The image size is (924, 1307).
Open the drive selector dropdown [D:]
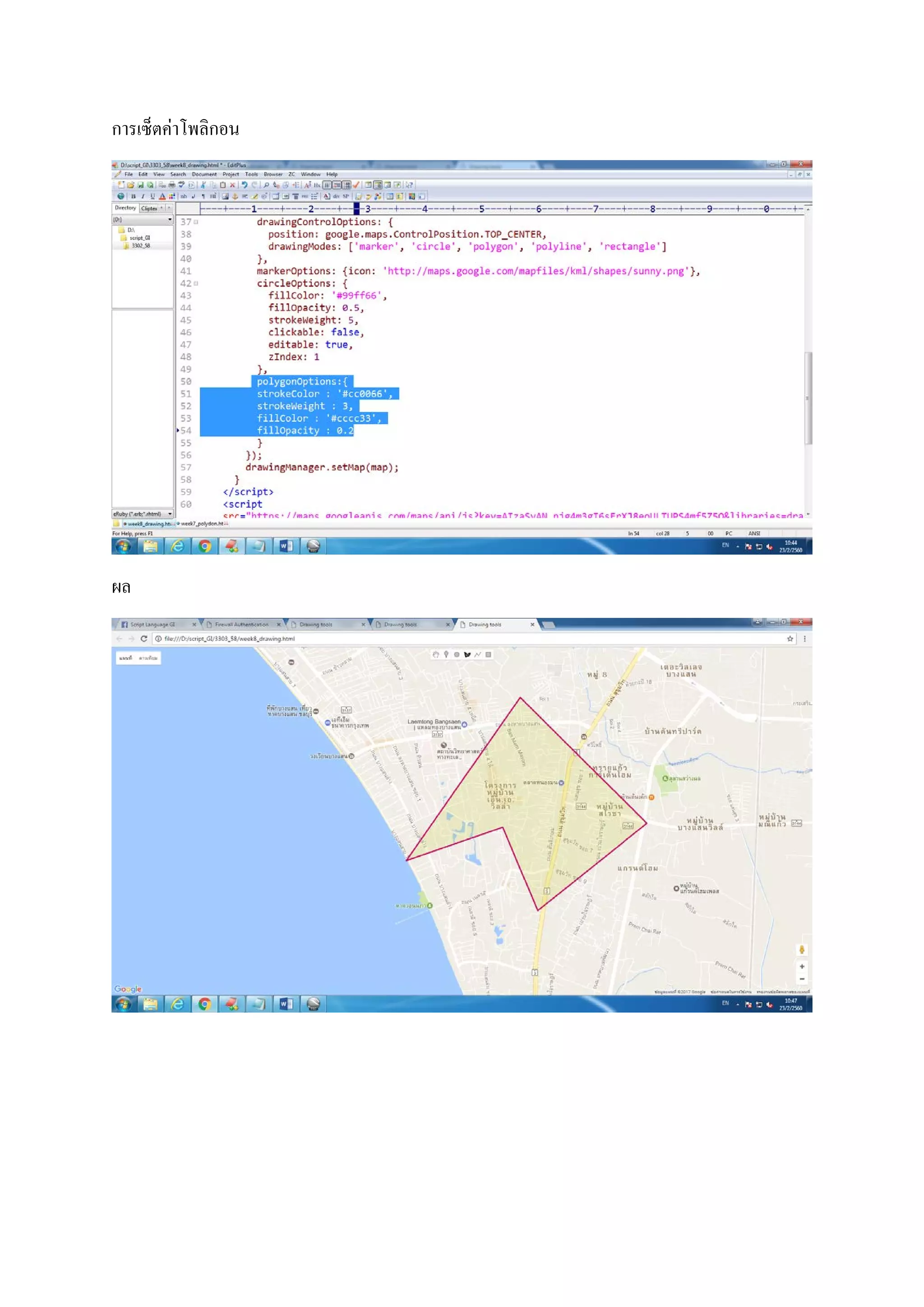coord(170,220)
